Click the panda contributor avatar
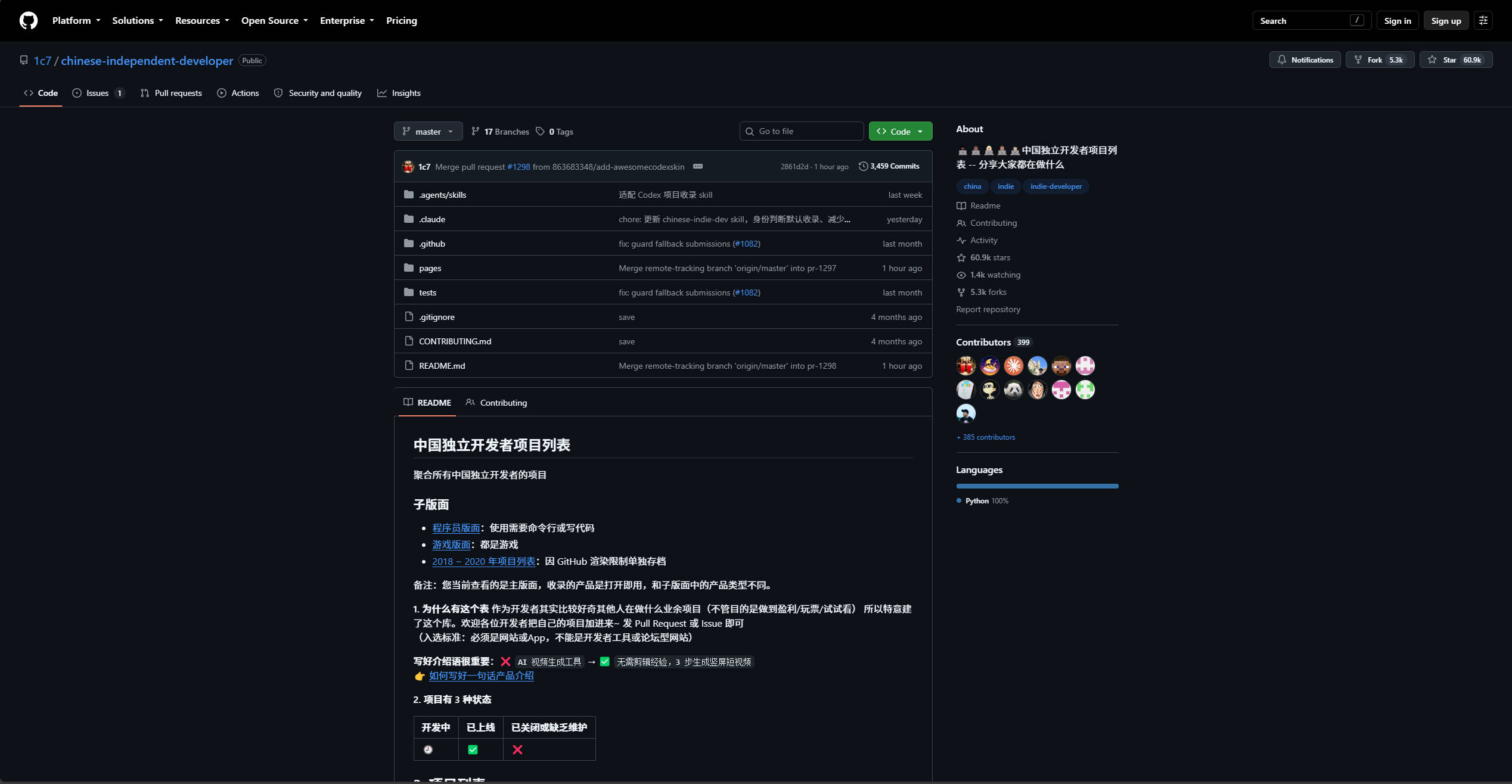 click(1014, 390)
